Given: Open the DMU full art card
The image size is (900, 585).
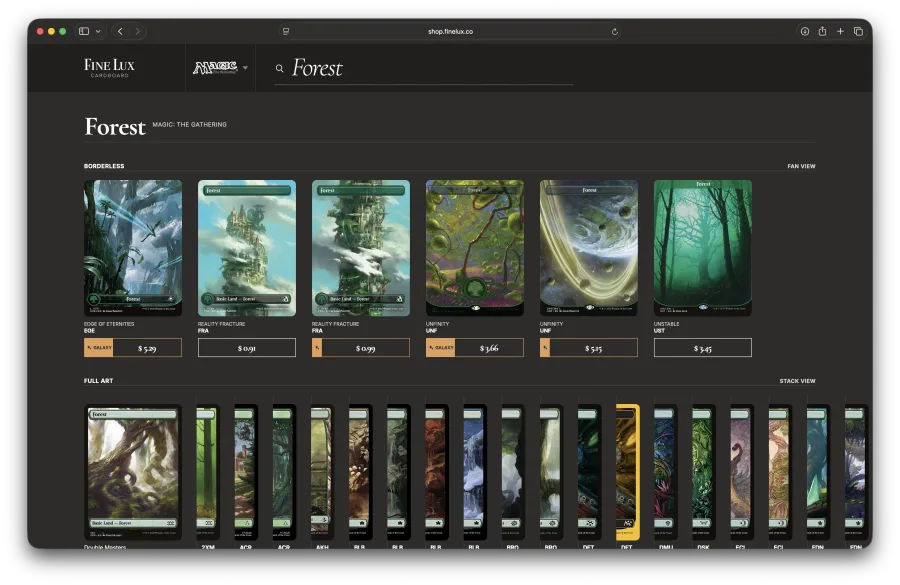Looking at the screenshot, I should coord(665,472).
